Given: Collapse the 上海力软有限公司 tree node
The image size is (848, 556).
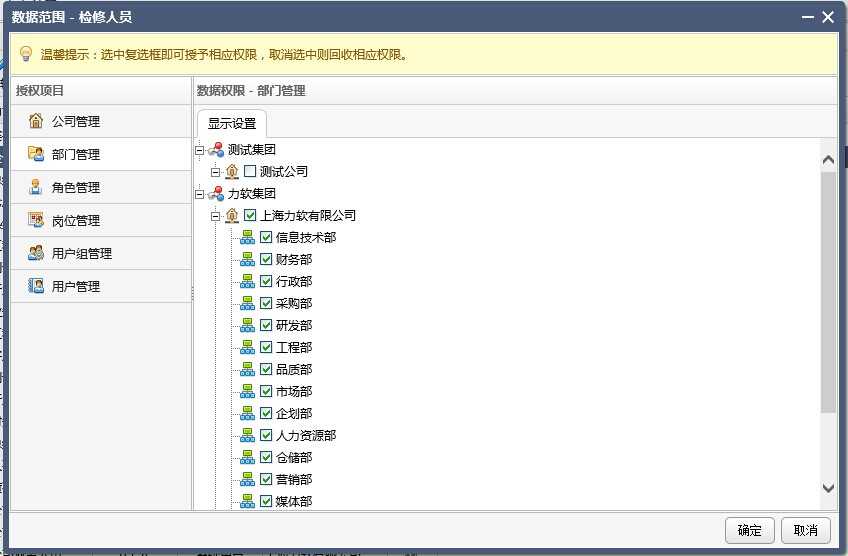Looking at the screenshot, I should pos(215,216).
